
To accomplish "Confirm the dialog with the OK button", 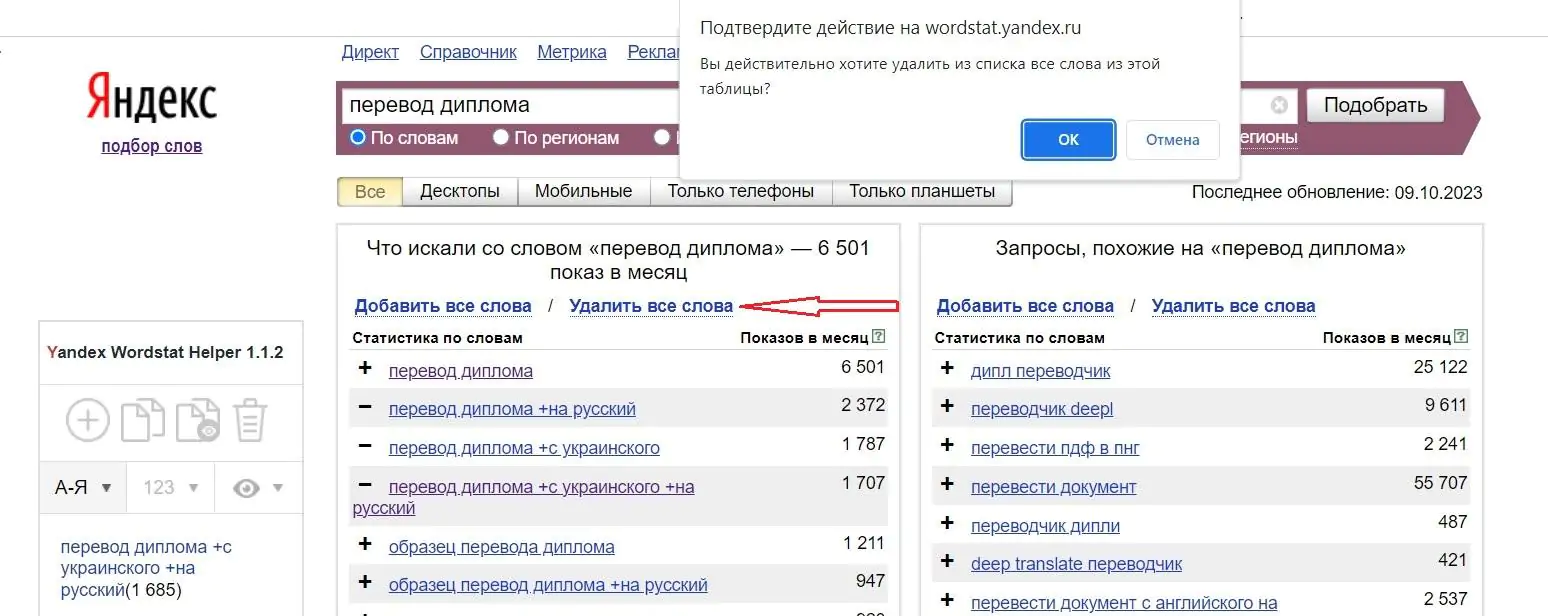I will pos(1068,139).
